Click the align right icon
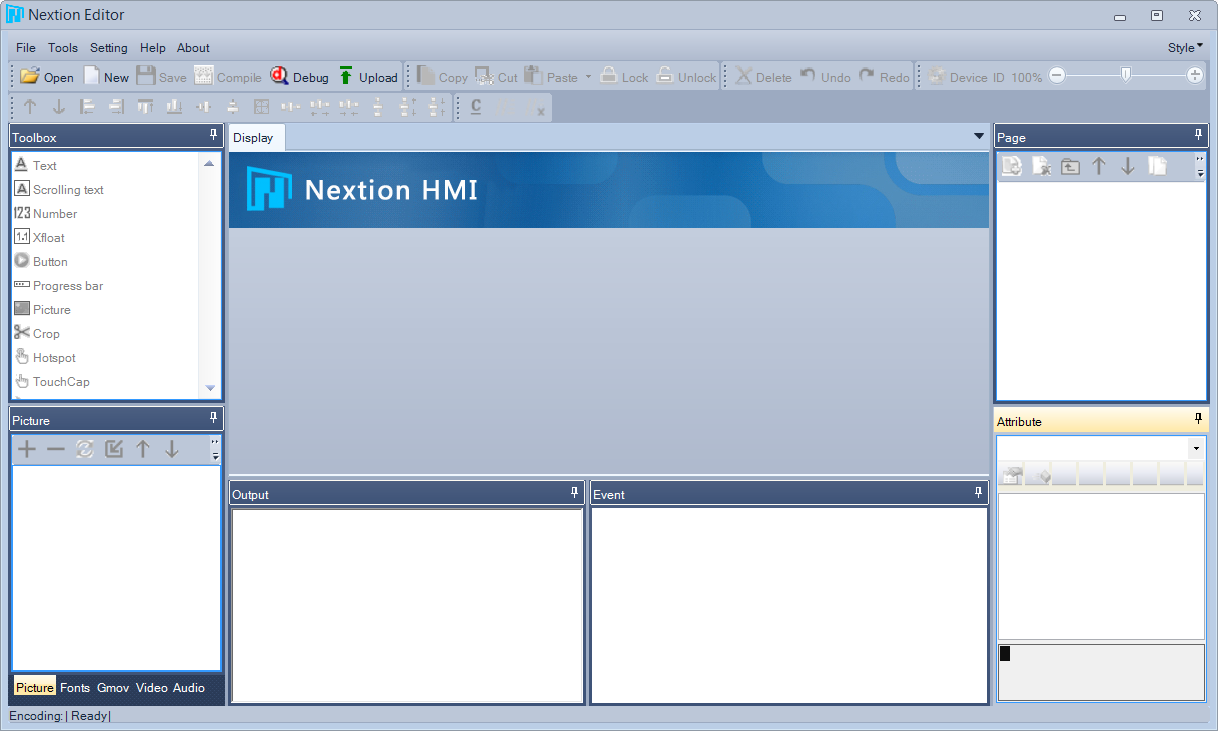Viewport: 1218px width, 731px height. click(117, 107)
